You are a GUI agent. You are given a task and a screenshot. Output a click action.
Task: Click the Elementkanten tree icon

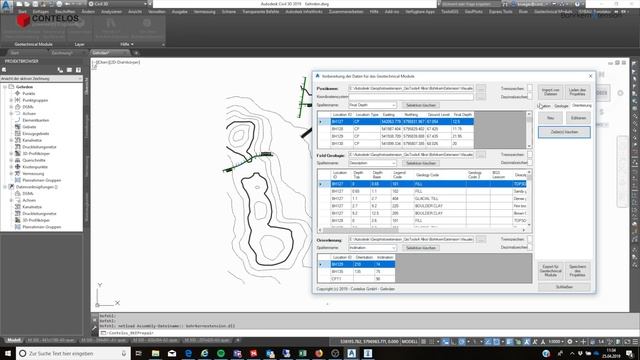[x=18, y=120]
